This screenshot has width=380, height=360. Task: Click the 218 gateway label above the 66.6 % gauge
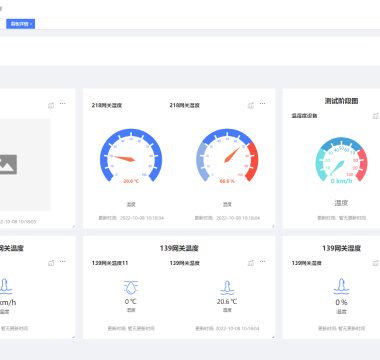tap(185, 105)
